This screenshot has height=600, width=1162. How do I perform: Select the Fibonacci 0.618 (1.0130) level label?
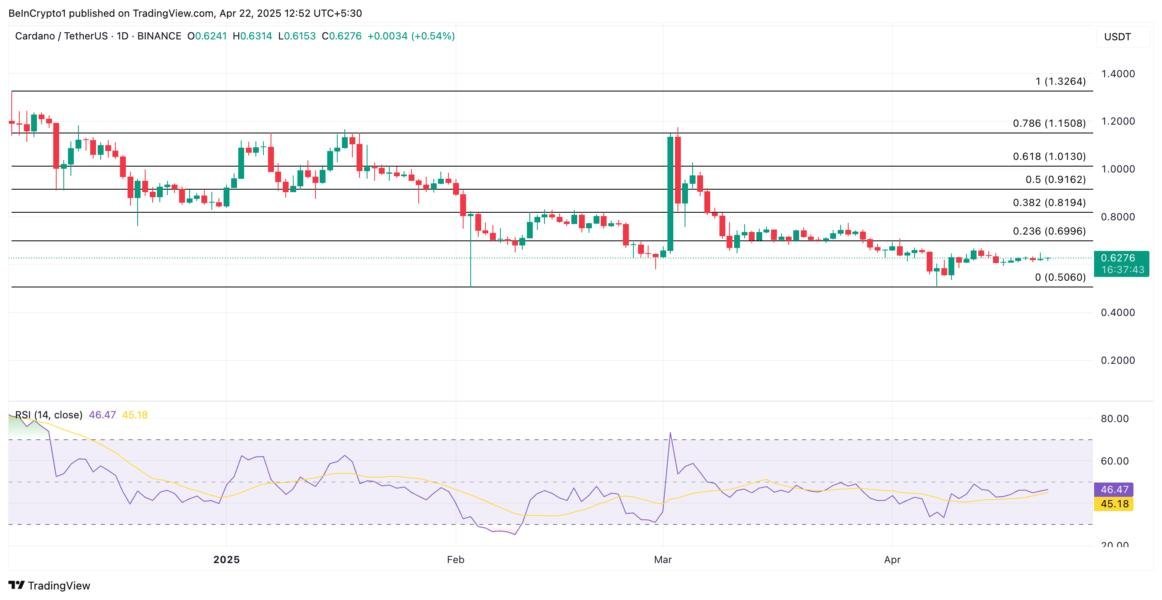(x=1049, y=156)
